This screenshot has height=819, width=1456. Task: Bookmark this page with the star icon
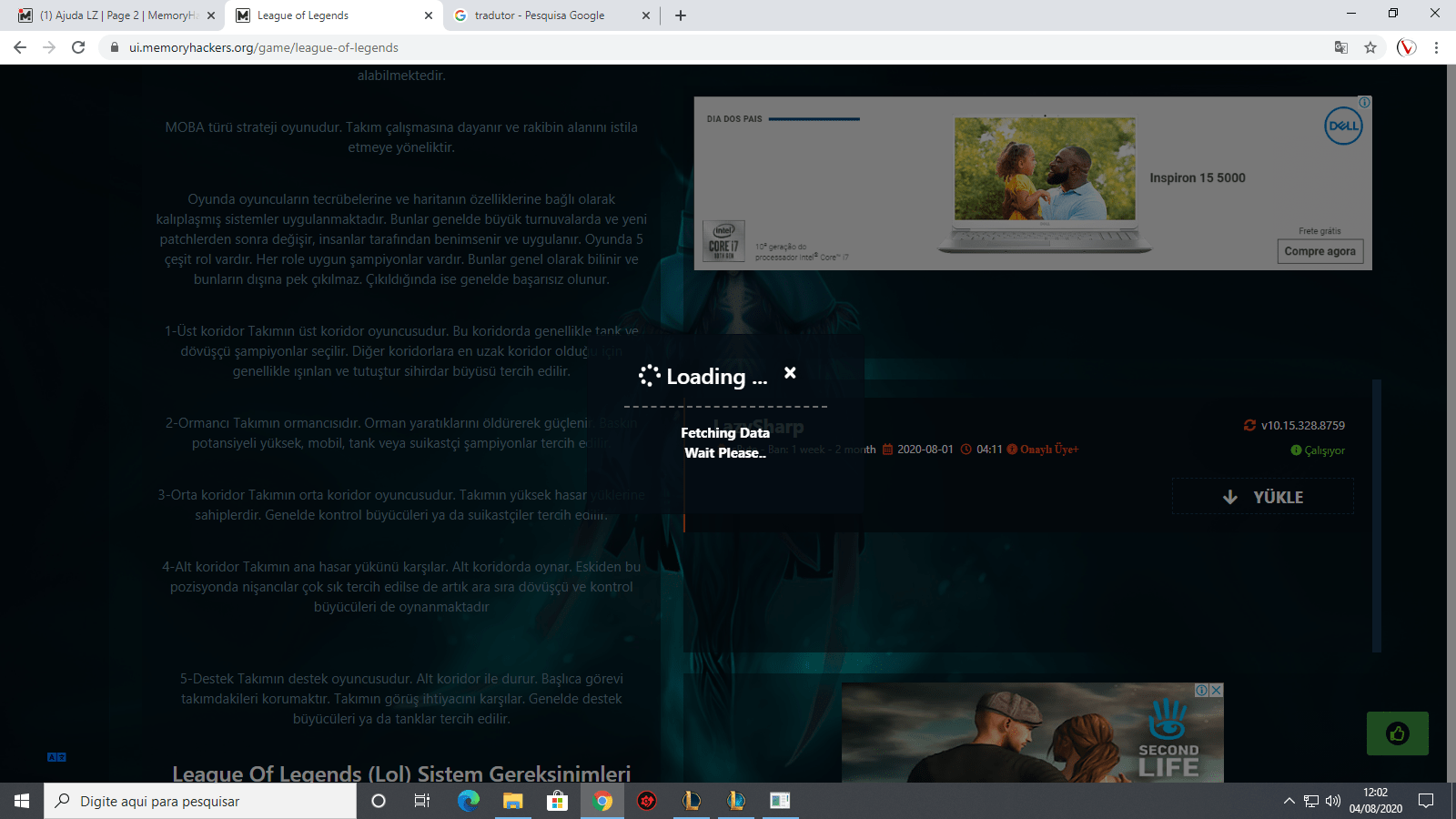[x=1370, y=47]
